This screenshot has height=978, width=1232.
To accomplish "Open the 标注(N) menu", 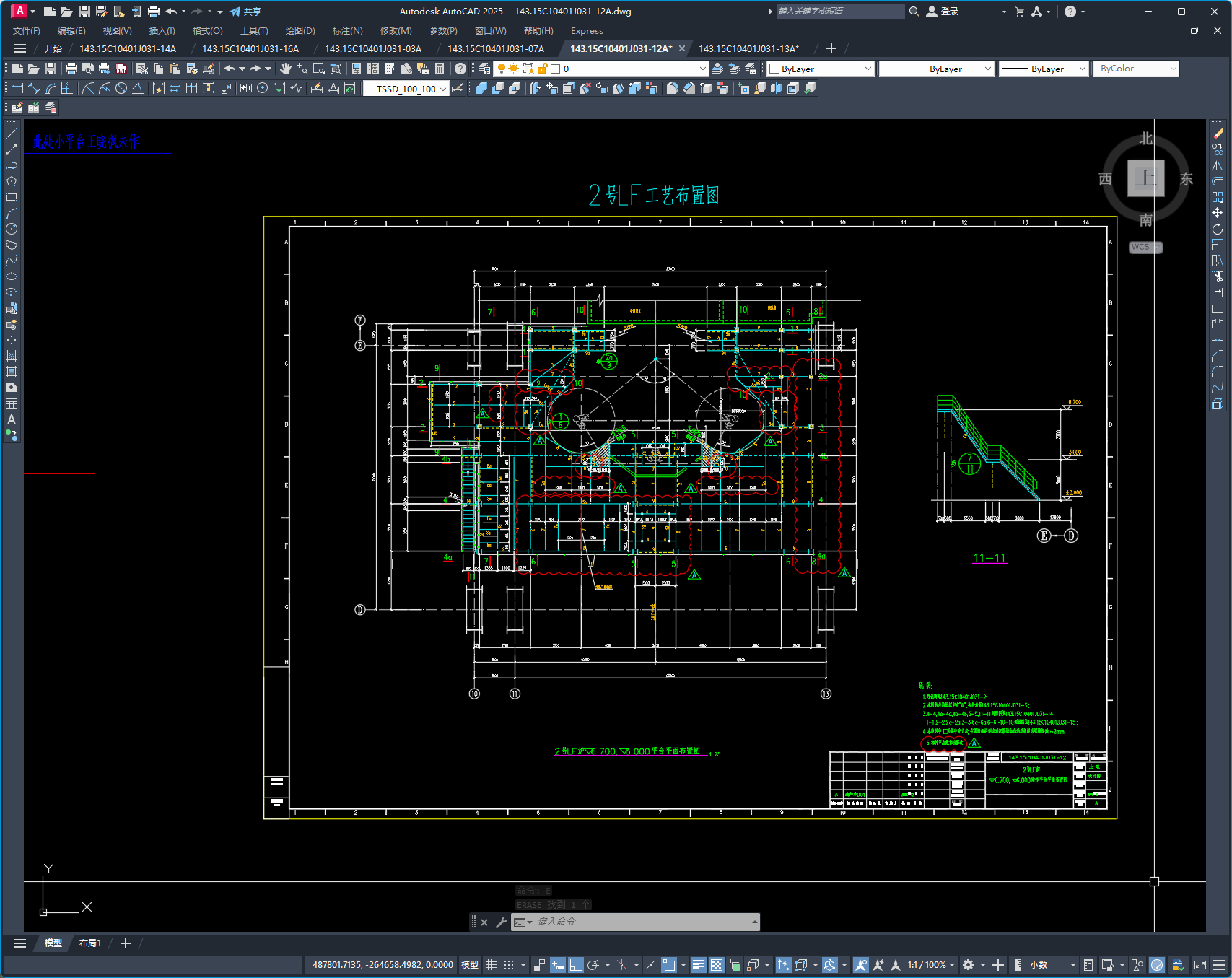I will point(347,31).
